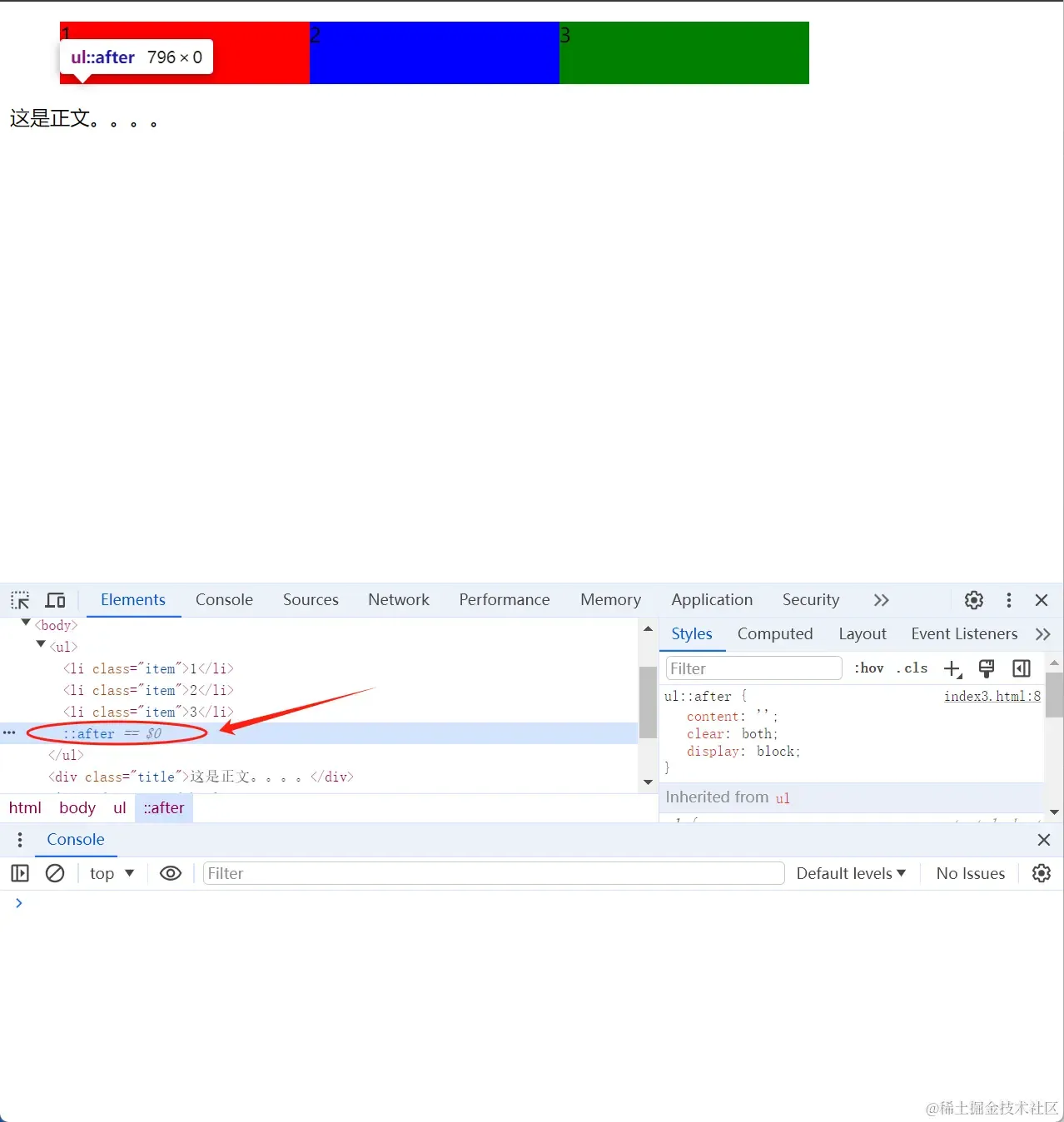Toggle computed styles sidebar icon
Screen dimensions: 1064x1122
[x=1022, y=668]
